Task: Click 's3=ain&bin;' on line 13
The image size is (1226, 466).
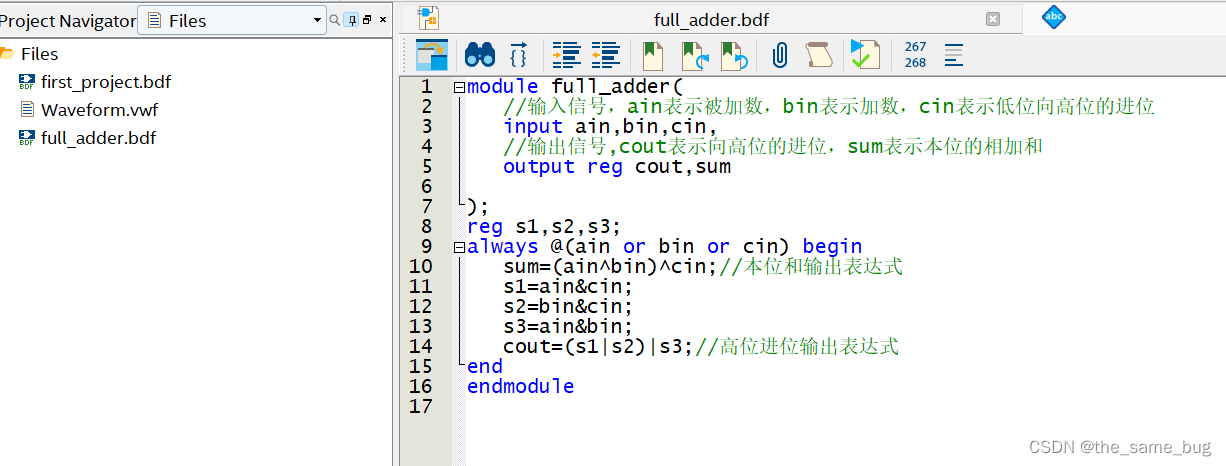Action: tap(568, 327)
